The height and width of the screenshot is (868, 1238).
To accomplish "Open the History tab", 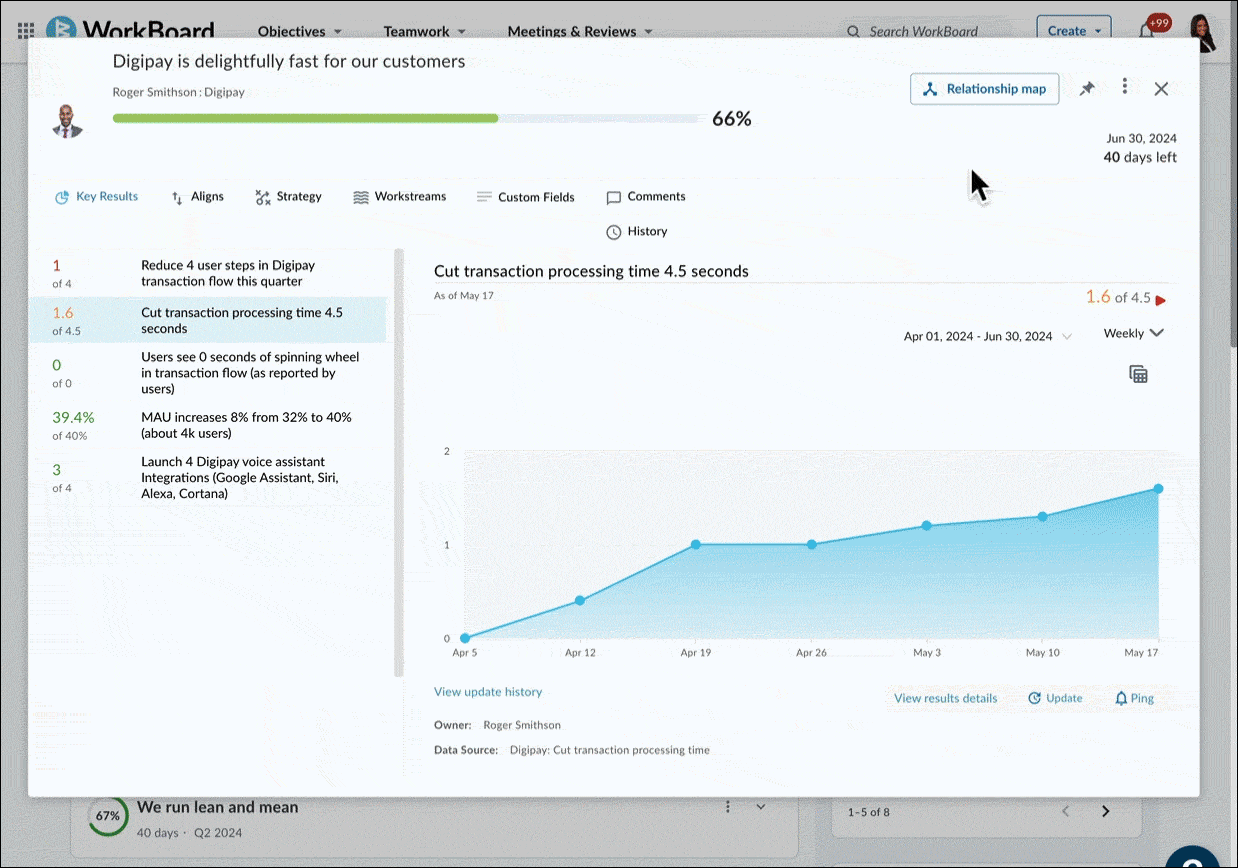I will (x=637, y=232).
